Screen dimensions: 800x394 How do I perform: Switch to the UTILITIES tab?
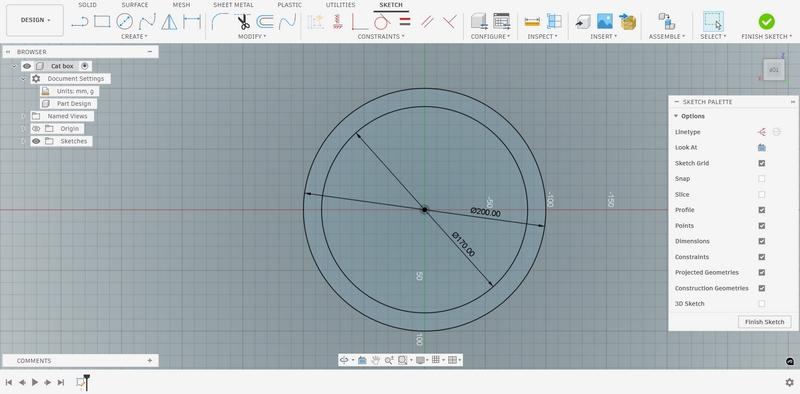(x=340, y=5)
